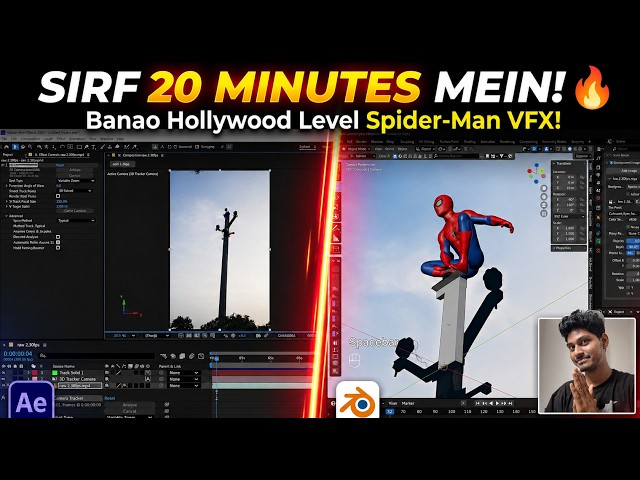Select the Puppet Pin tool
This screenshot has width=640, height=480.
[x=134, y=147]
